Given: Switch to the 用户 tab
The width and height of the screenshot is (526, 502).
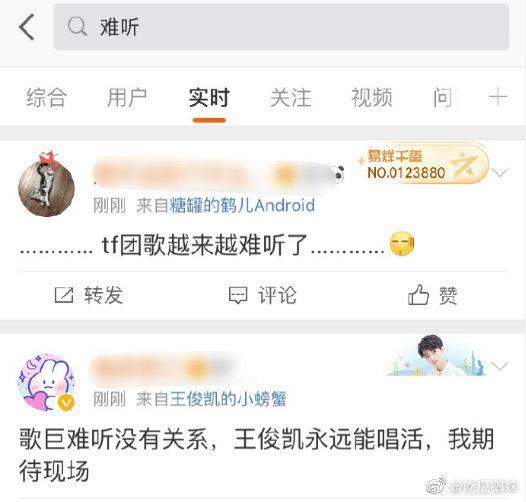Looking at the screenshot, I should (127, 98).
